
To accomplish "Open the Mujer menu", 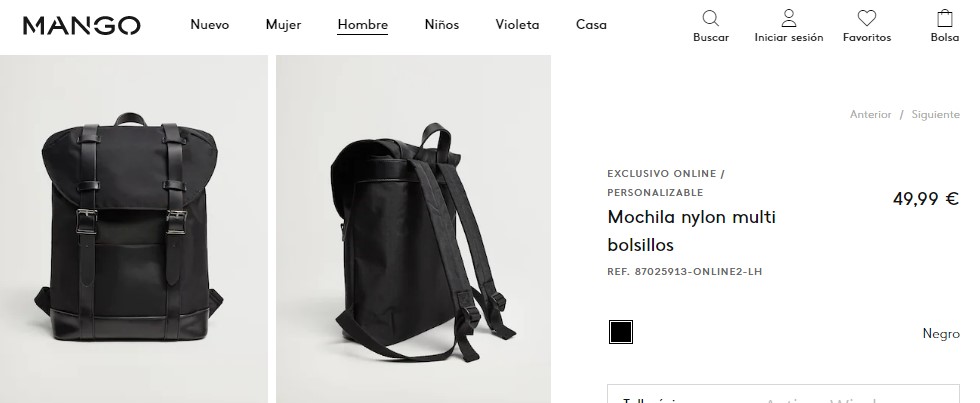I will pos(283,25).
